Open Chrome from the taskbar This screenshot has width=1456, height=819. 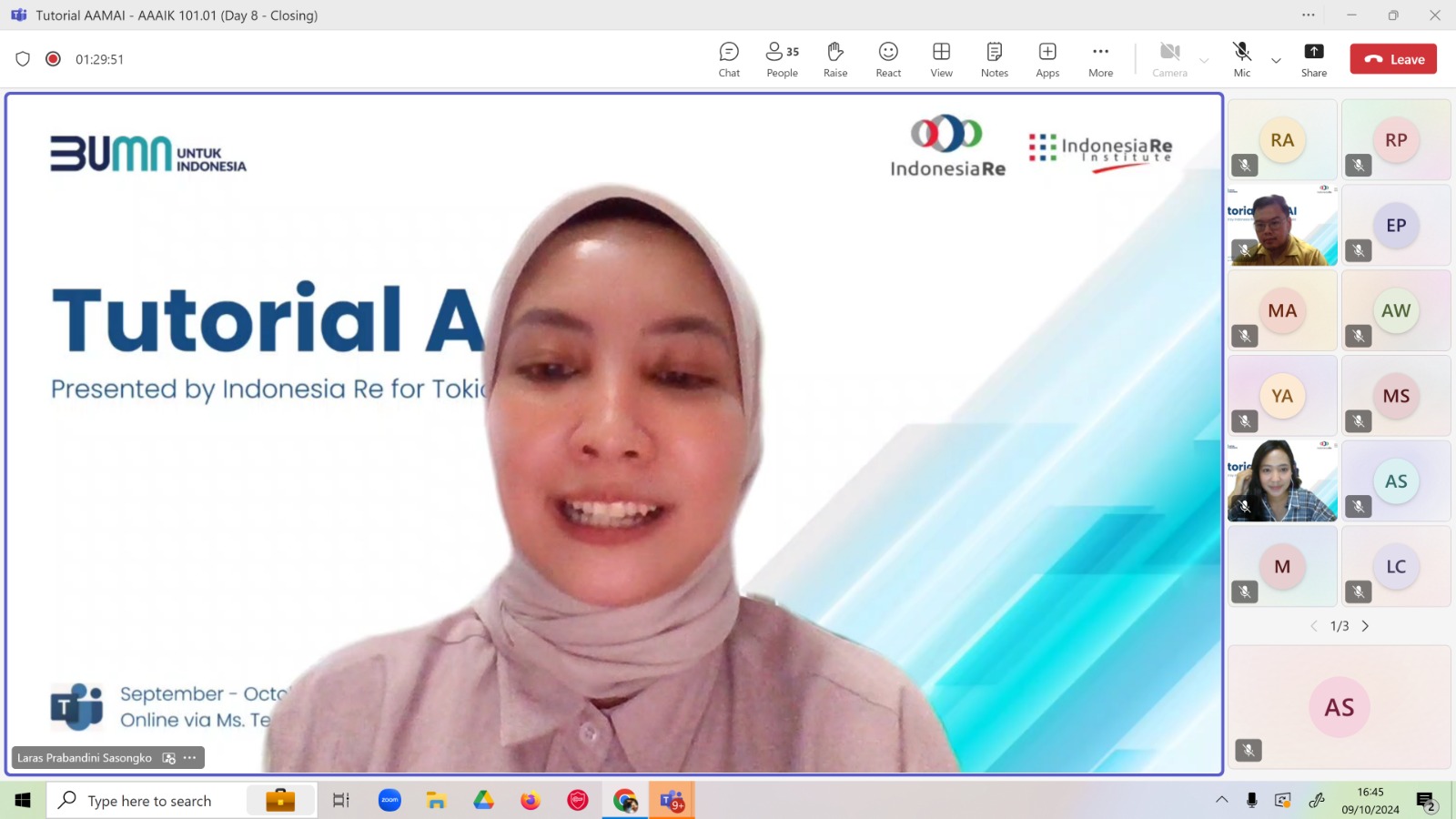tap(625, 800)
